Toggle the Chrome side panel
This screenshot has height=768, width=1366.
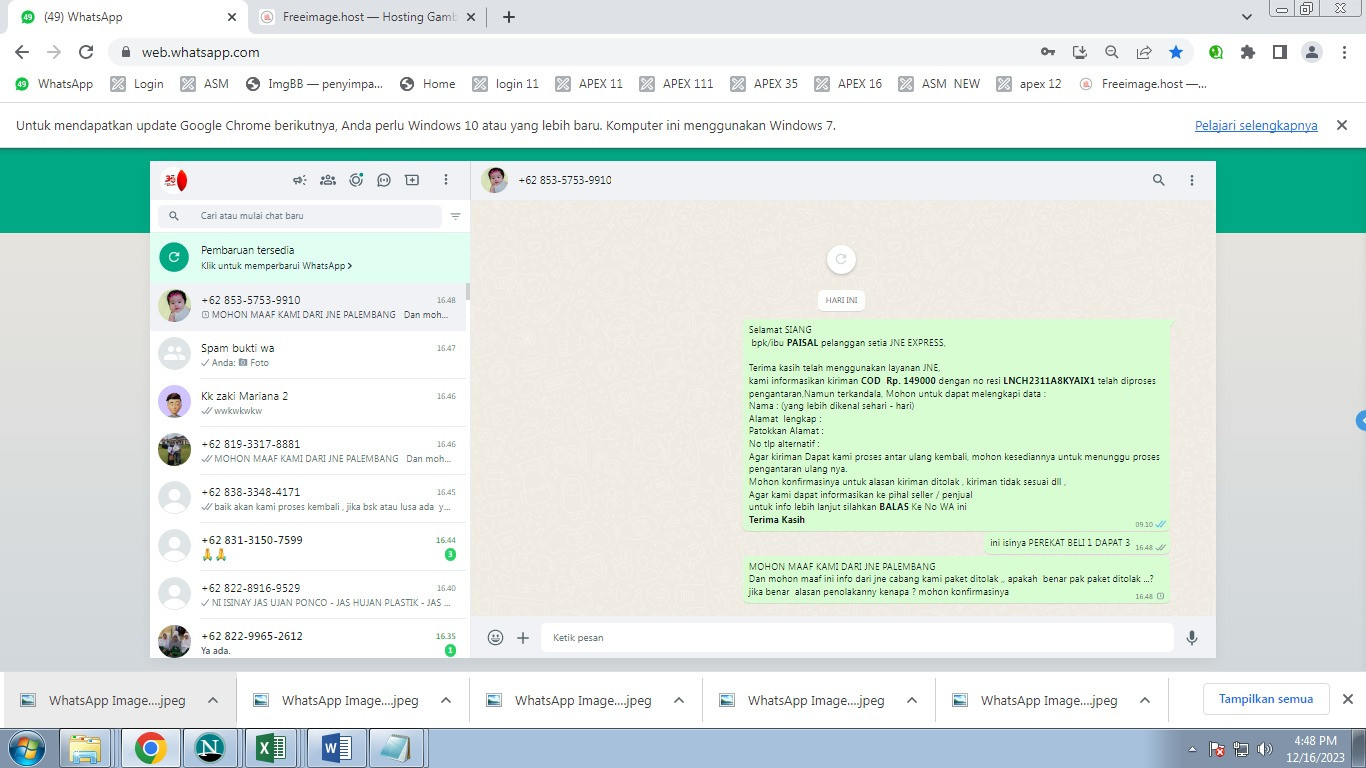click(x=1279, y=52)
